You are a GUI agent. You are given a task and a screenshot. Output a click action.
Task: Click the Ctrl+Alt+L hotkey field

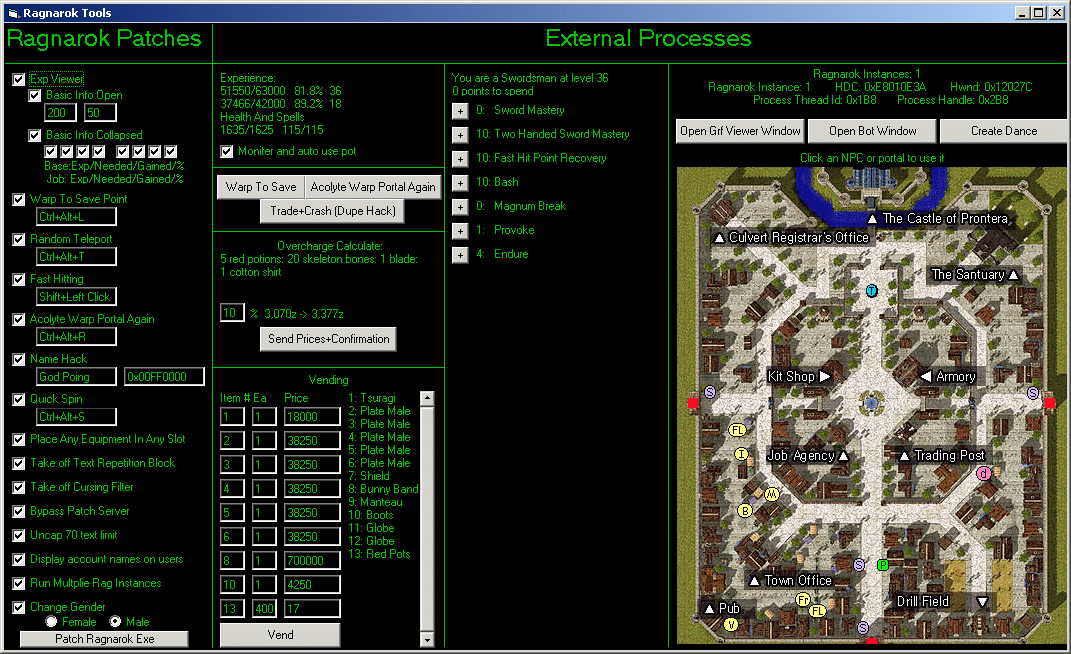point(76,217)
